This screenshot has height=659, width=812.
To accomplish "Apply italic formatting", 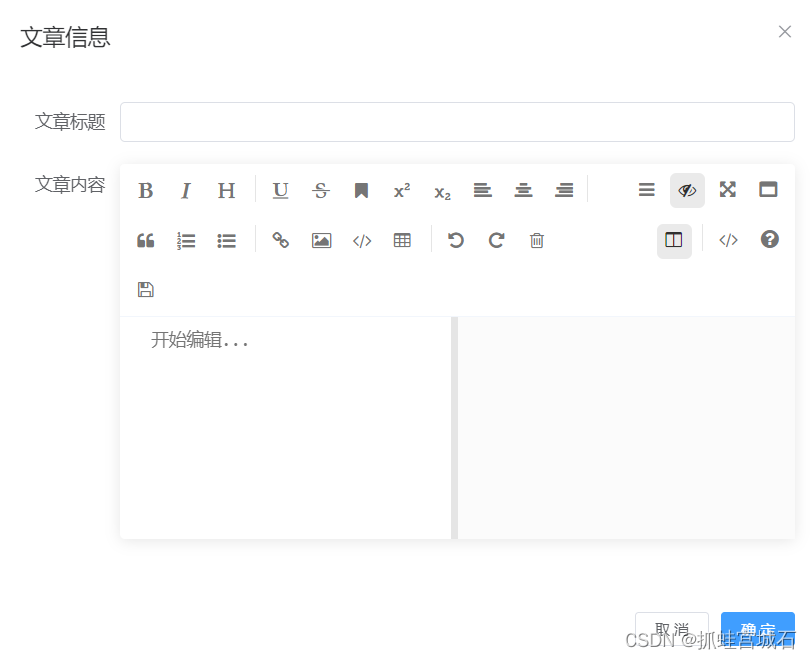I will (185, 190).
